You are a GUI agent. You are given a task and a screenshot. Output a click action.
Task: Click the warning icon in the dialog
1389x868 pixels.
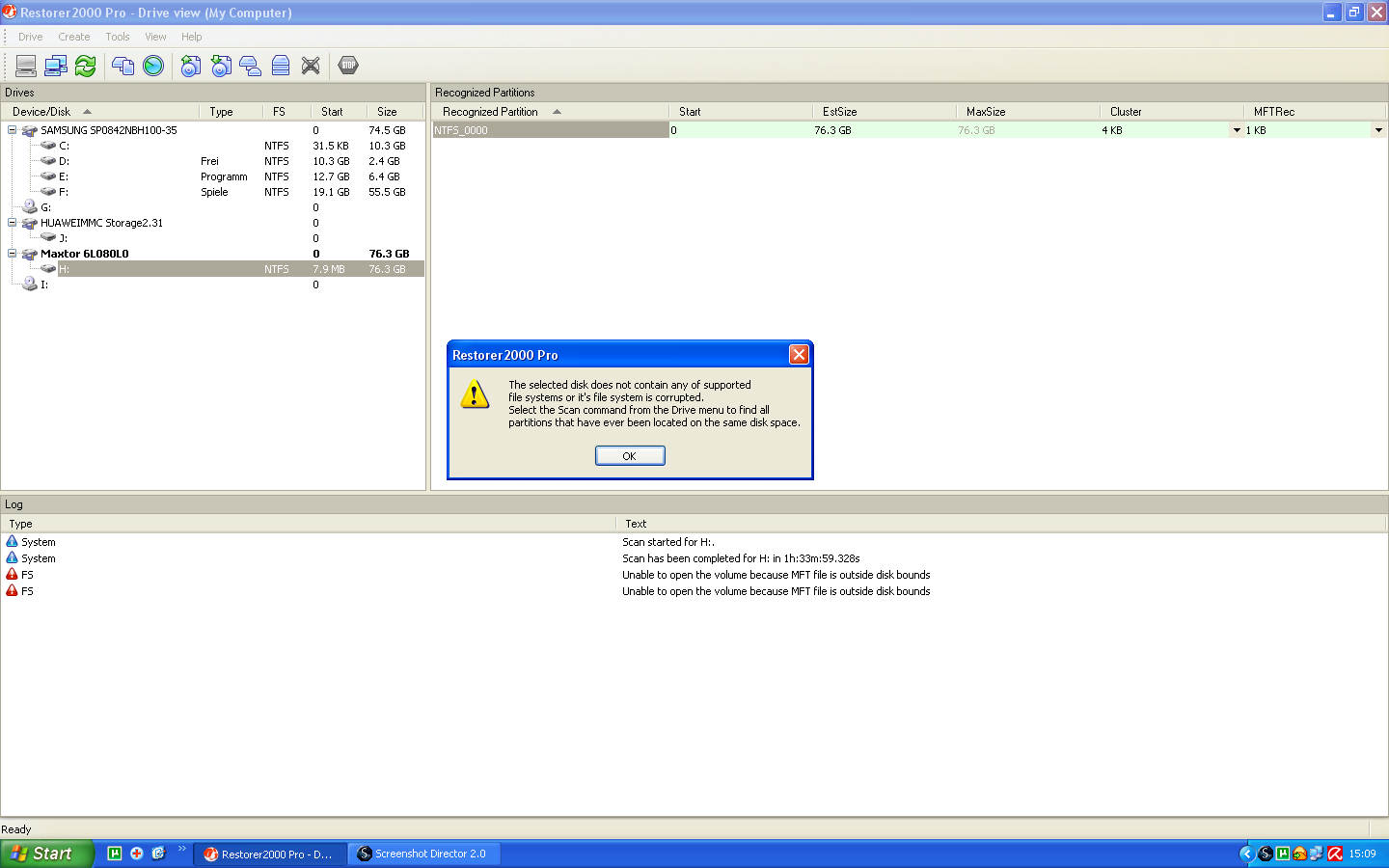tap(475, 394)
